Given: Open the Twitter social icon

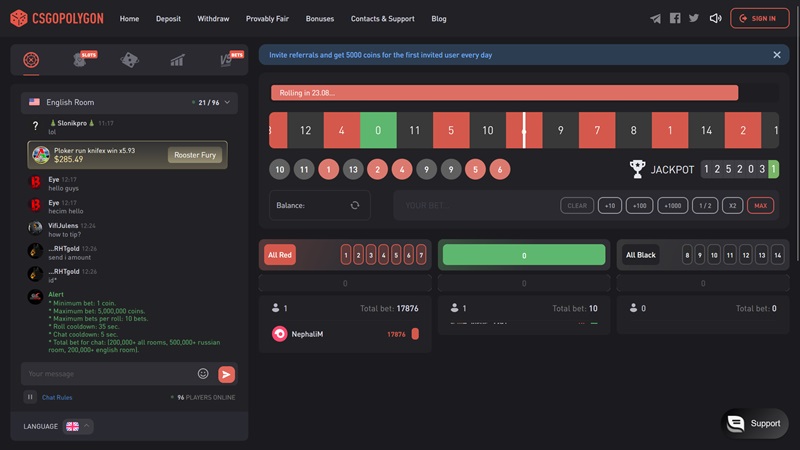Looking at the screenshot, I should coord(694,18).
